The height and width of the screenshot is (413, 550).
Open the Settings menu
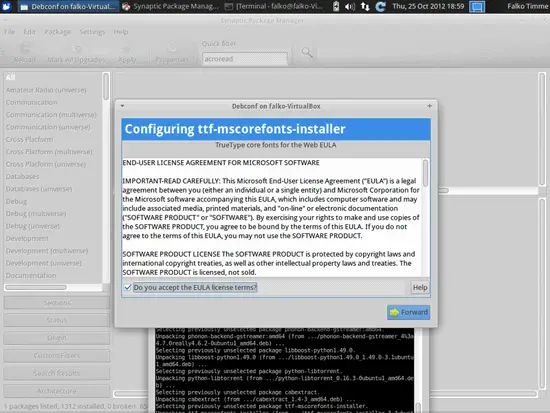(x=92, y=32)
